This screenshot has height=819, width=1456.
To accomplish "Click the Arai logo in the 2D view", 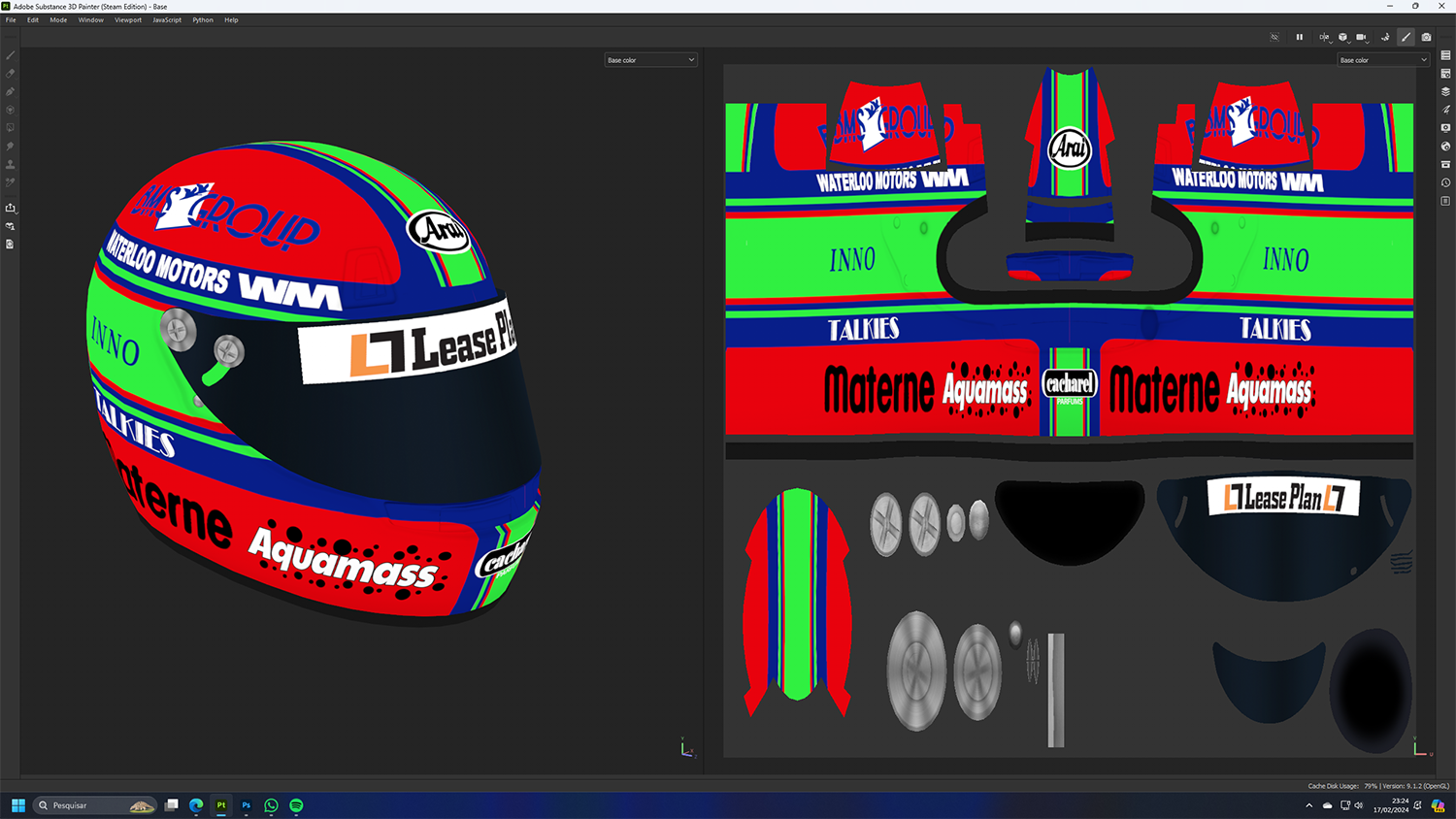I will click(x=1070, y=147).
